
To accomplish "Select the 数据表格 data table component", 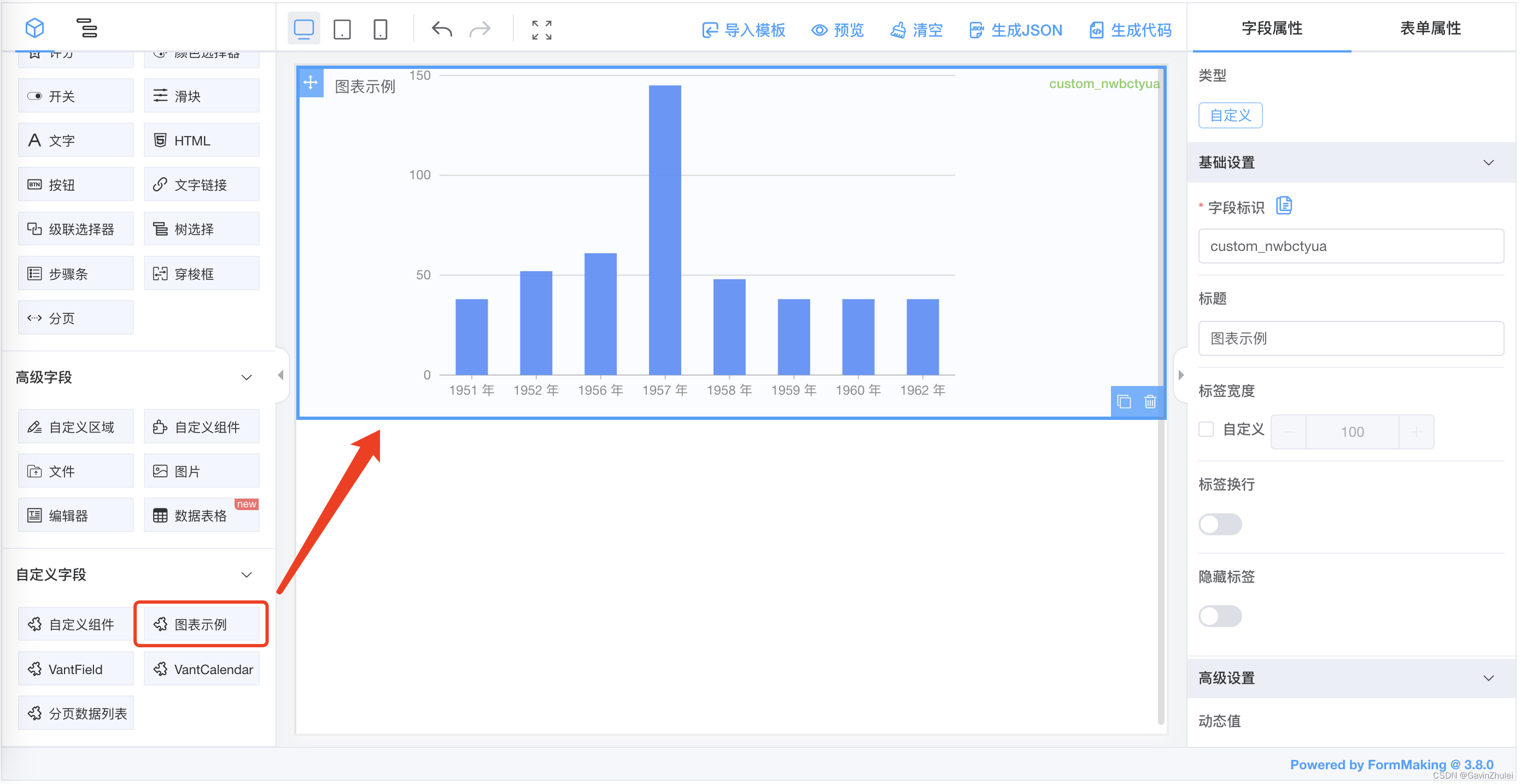I will pos(201,516).
